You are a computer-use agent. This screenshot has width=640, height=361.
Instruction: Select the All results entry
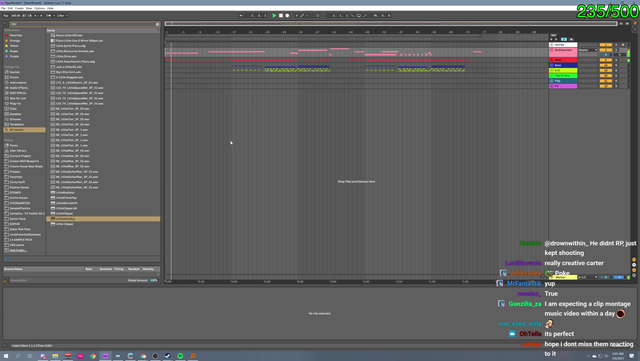(24, 129)
